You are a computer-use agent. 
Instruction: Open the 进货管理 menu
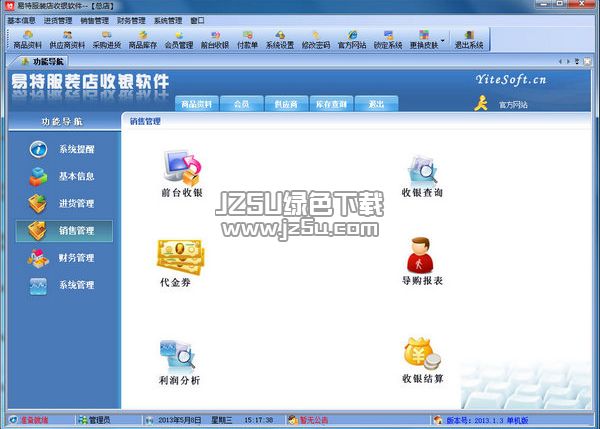pyautogui.click(x=58, y=21)
